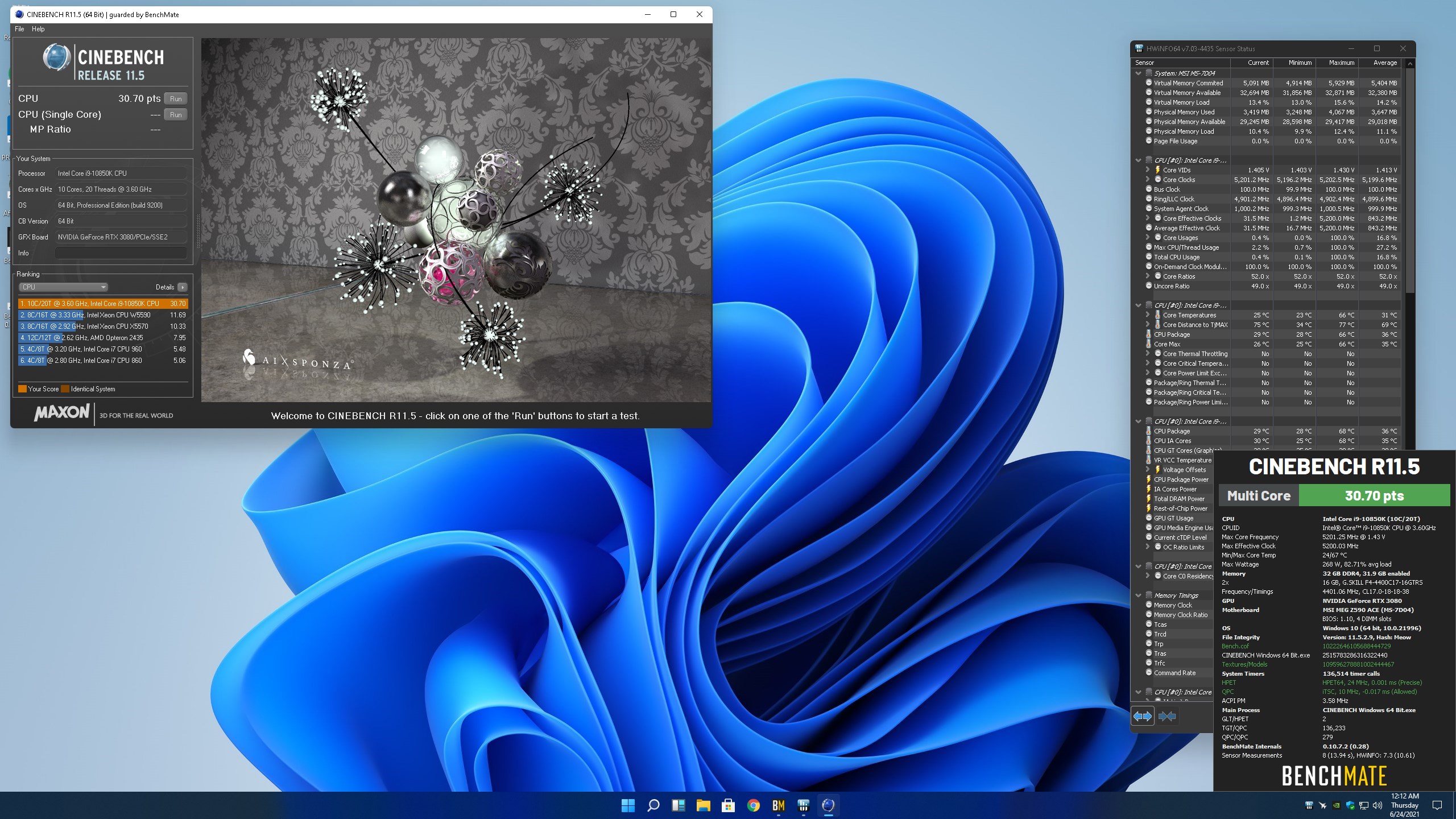This screenshot has width=1456, height=819.
Task: Click the brown Identical System legend swatch
Action: (65, 389)
